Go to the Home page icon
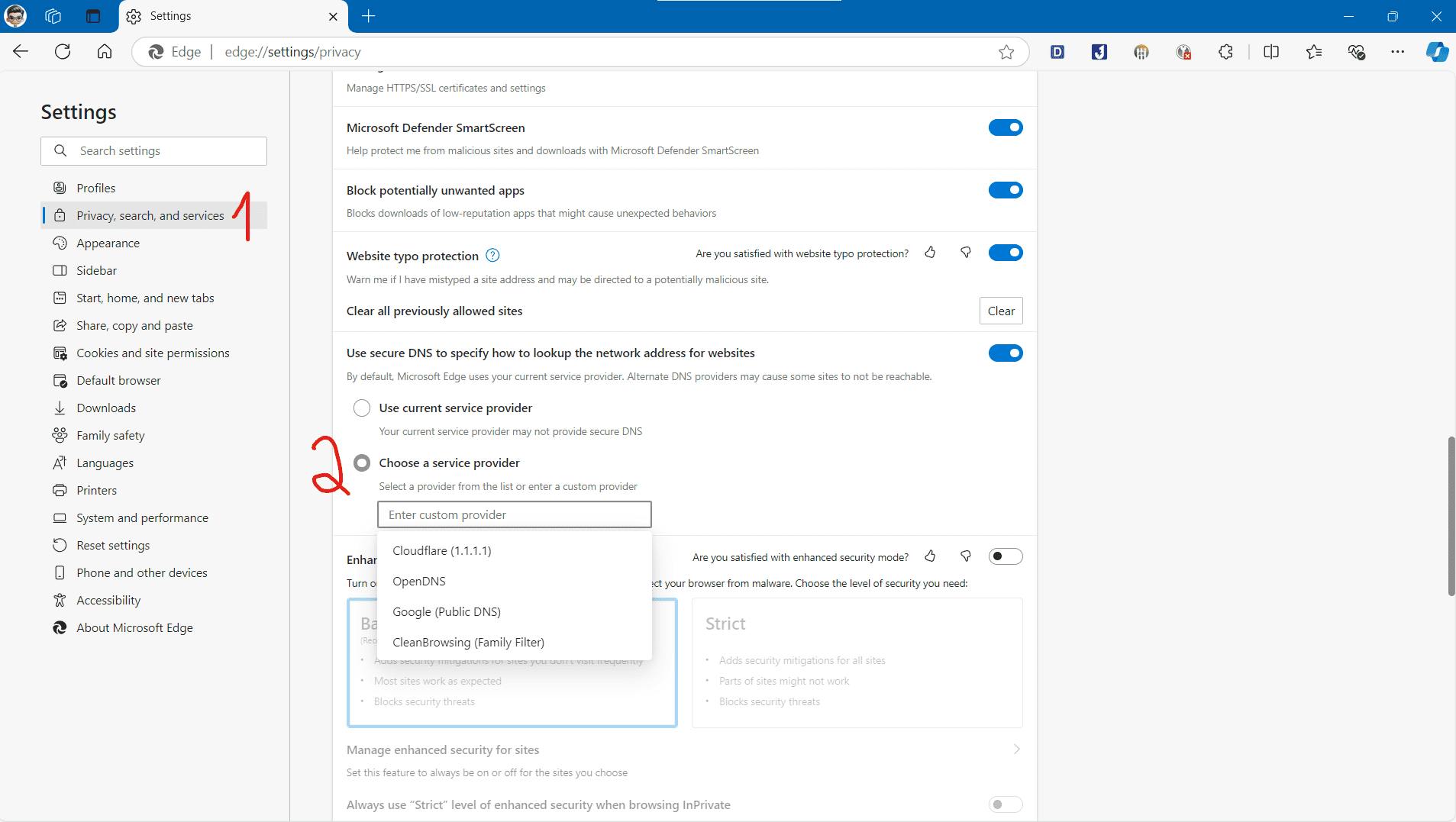Image resolution: width=1456 pixels, height=822 pixels. pyautogui.click(x=105, y=52)
